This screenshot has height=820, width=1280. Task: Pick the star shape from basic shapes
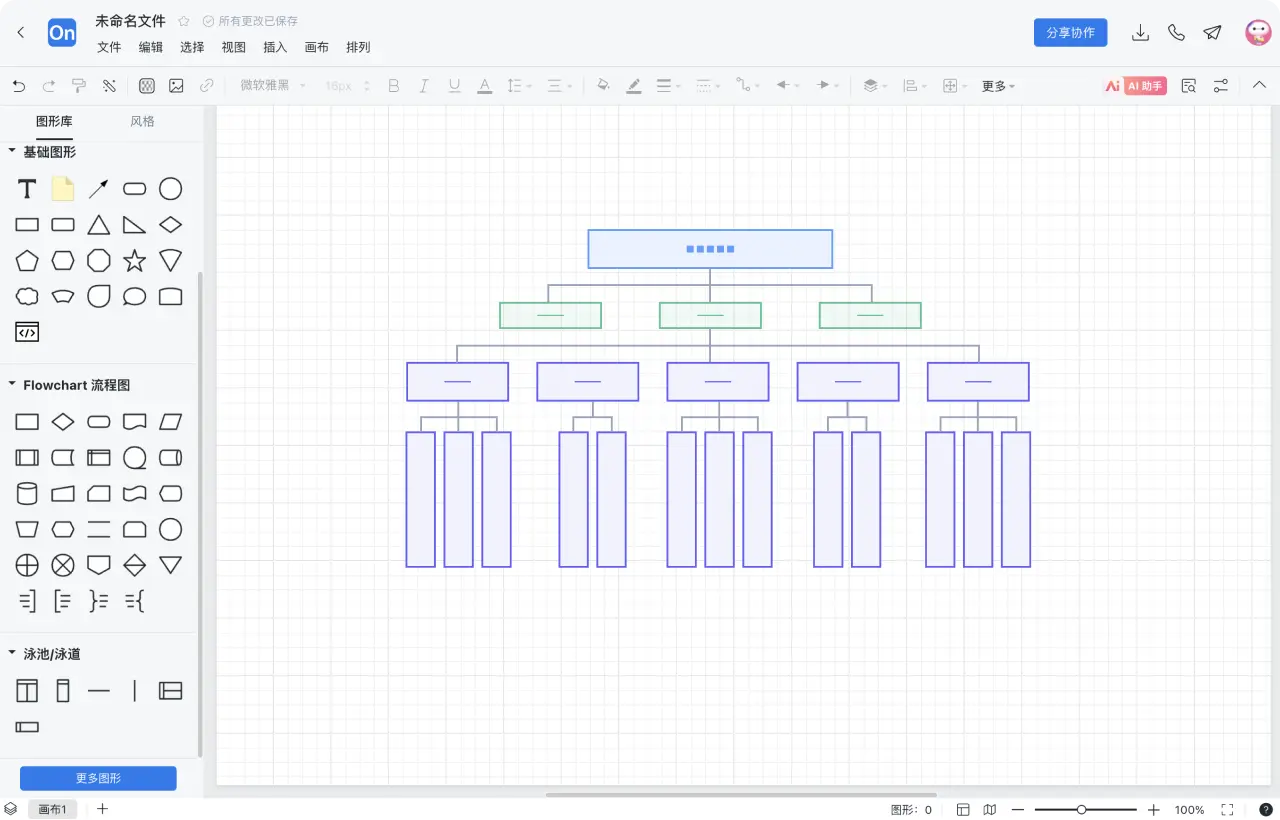coord(135,261)
